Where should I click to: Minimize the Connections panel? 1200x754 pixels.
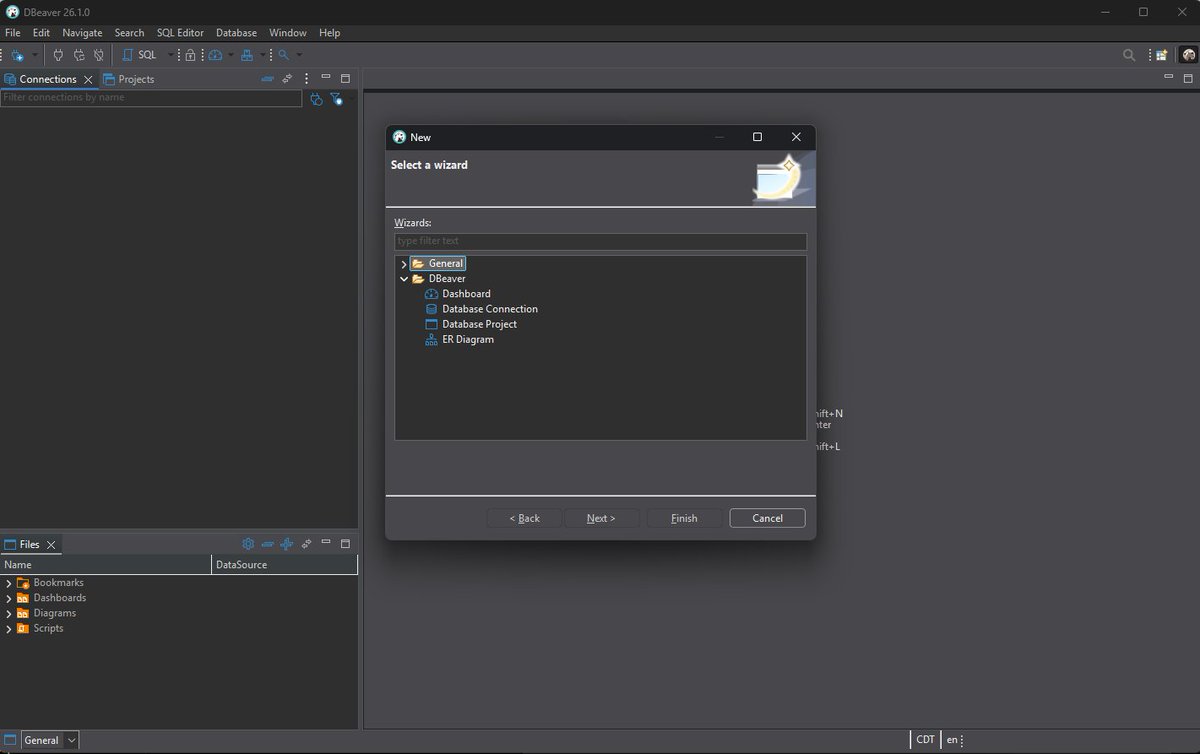pyautogui.click(x=326, y=78)
